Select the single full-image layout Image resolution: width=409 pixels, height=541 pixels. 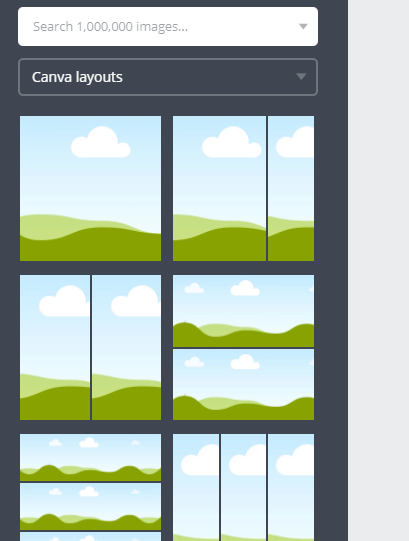tap(90, 188)
